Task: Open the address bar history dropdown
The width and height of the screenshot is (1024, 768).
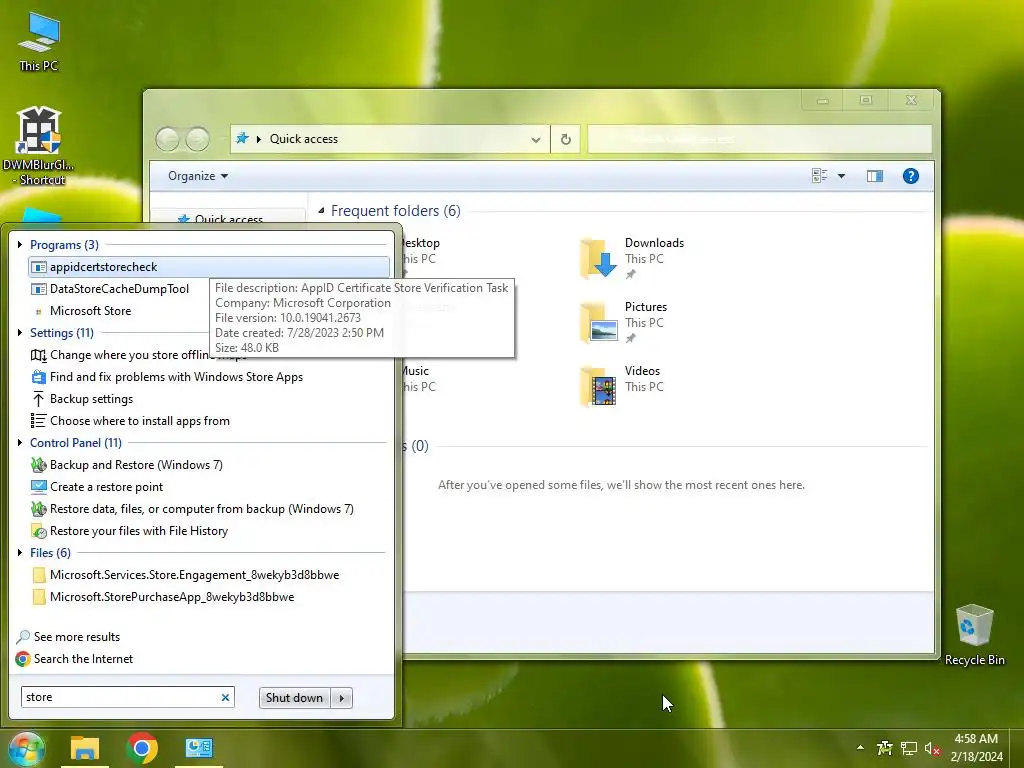Action: pos(536,139)
